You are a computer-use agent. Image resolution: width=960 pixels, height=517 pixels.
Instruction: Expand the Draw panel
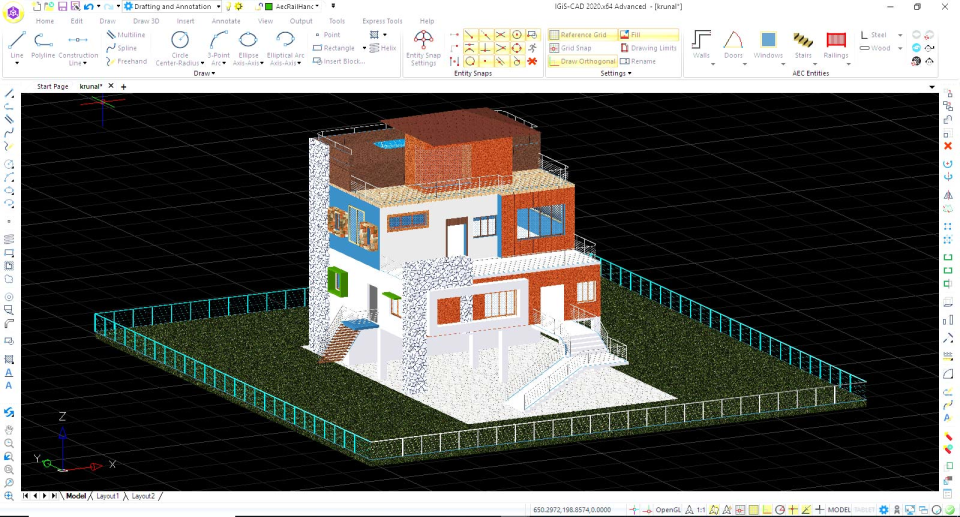click(204, 73)
